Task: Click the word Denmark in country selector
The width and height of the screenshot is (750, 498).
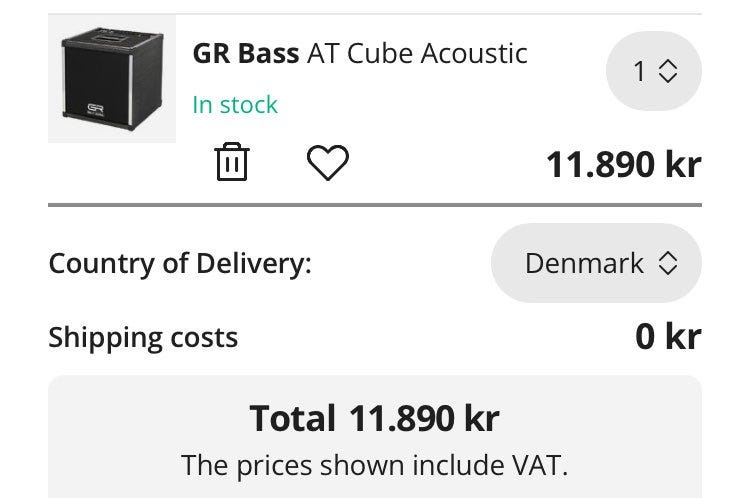Action: [584, 264]
